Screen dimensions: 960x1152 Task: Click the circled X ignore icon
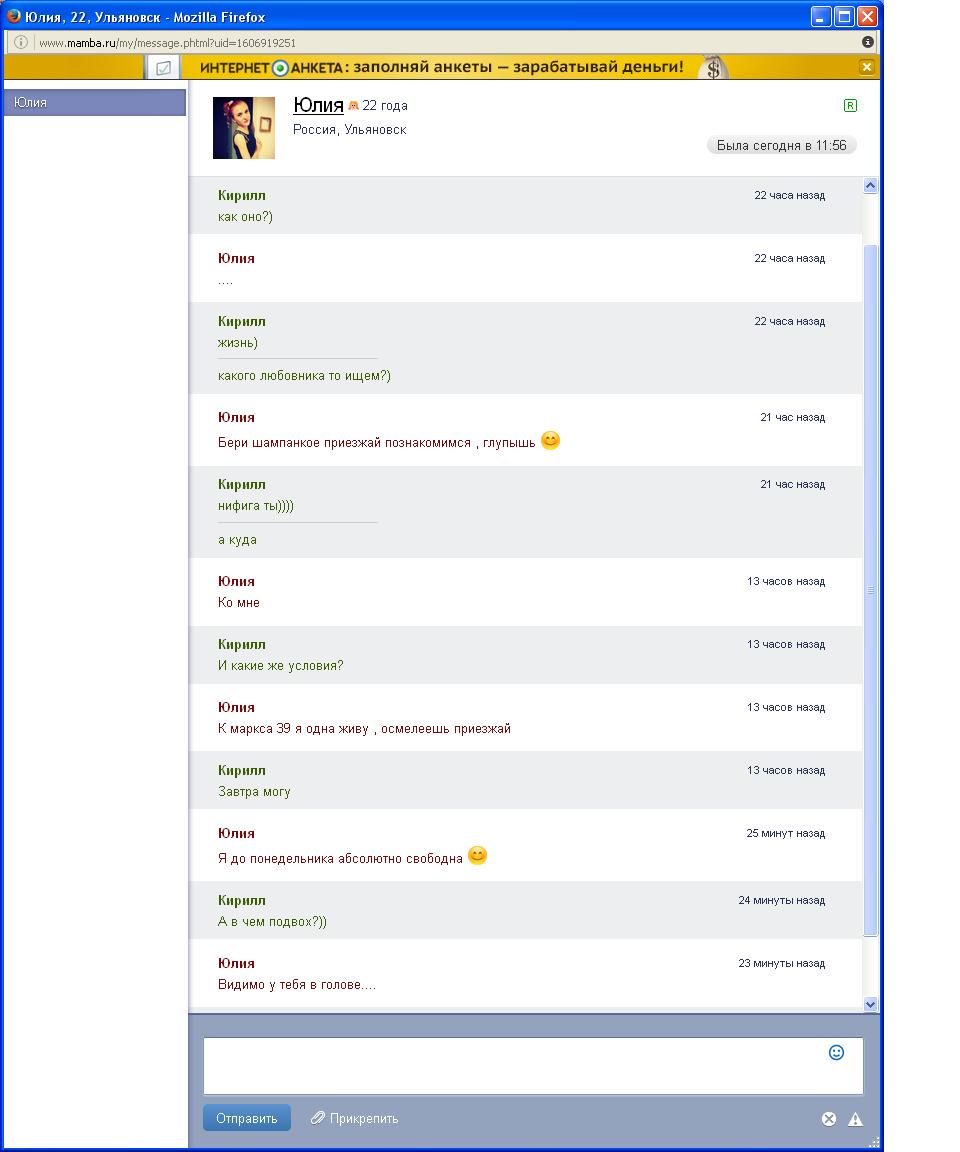(829, 1119)
